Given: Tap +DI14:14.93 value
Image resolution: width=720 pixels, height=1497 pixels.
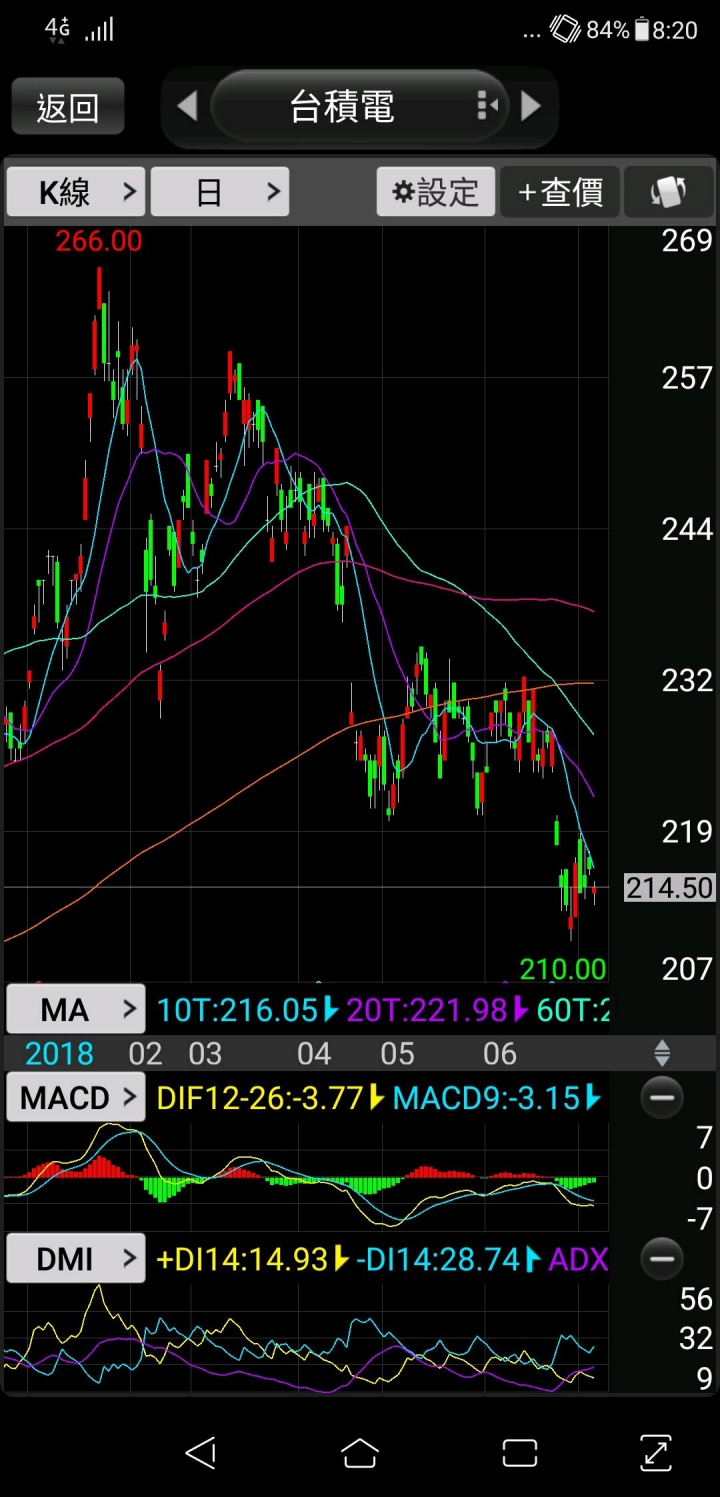Looking at the screenshot, I should [x=244, y=1259].
